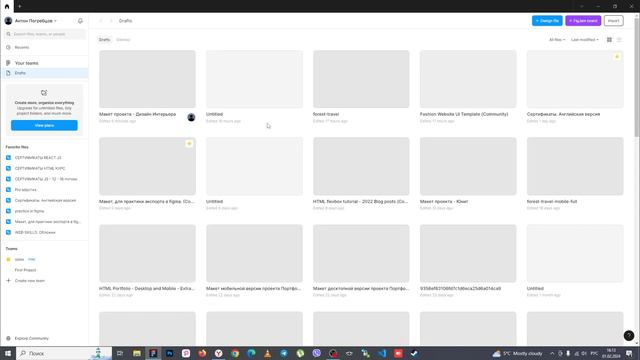Open Visual Studio Code from the taskbar
The width and height of the screenshot is (640, 360).
[382, 353]
